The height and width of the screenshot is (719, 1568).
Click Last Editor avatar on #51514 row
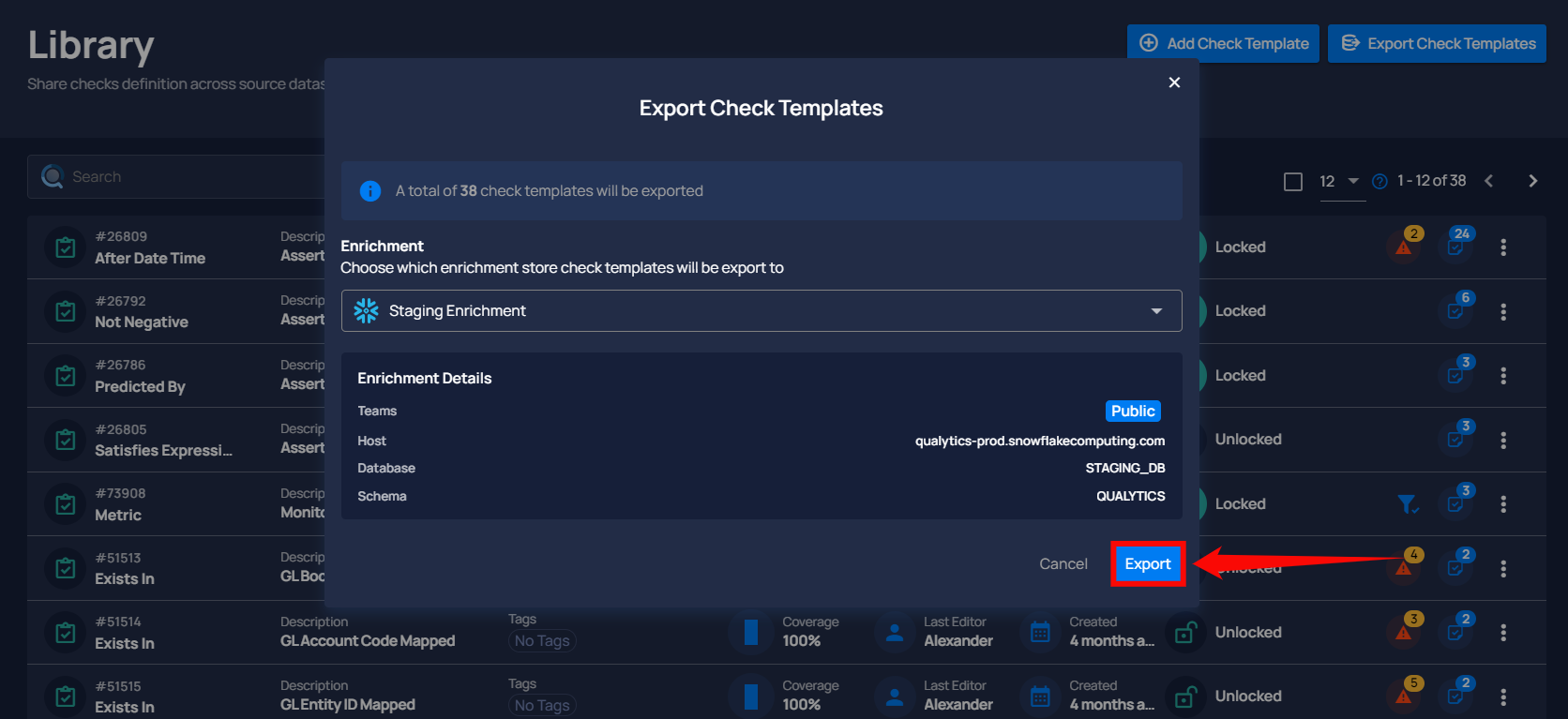pos(895,633)
